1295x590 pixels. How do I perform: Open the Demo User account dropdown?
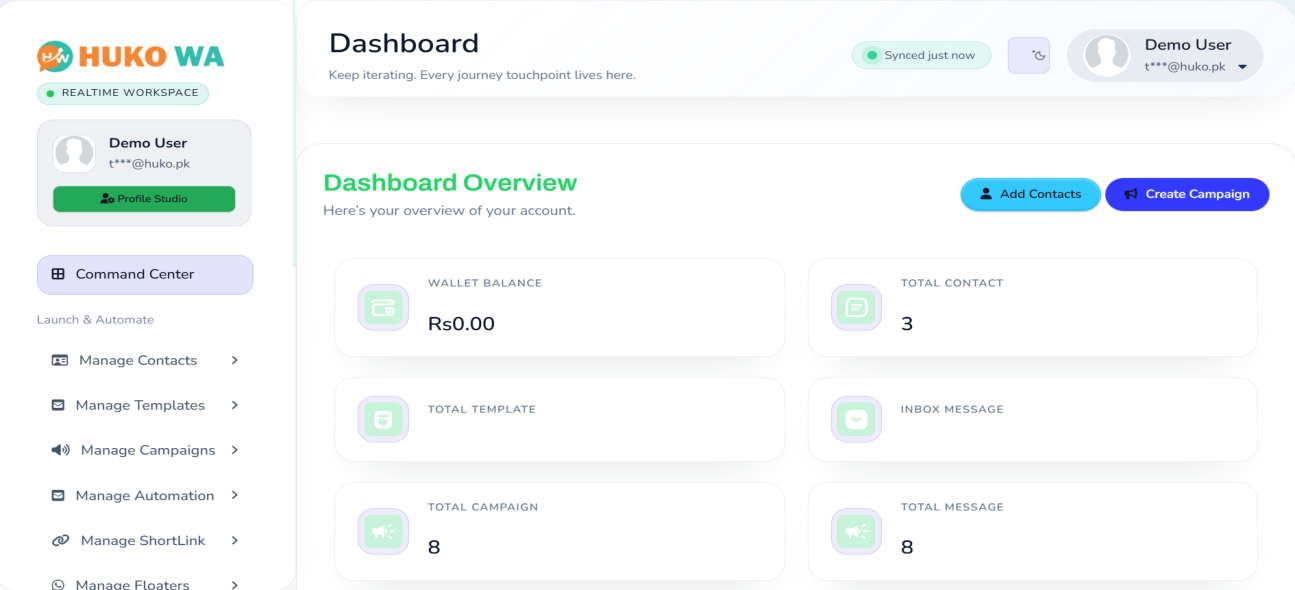1165,56
